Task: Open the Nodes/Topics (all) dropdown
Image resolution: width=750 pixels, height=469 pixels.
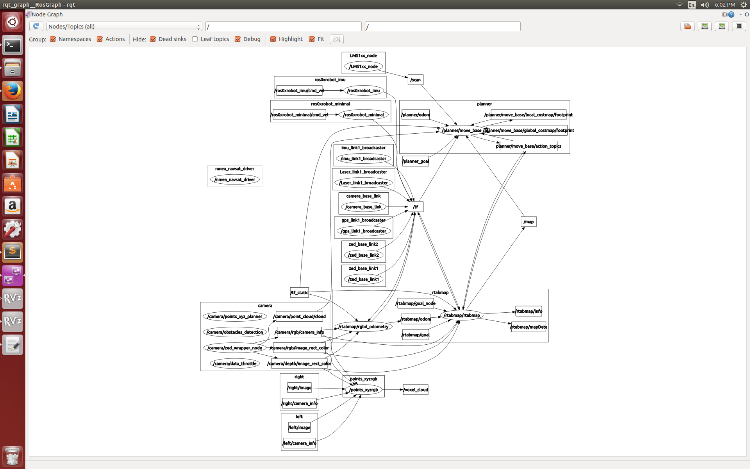Action: click(124, 26)
